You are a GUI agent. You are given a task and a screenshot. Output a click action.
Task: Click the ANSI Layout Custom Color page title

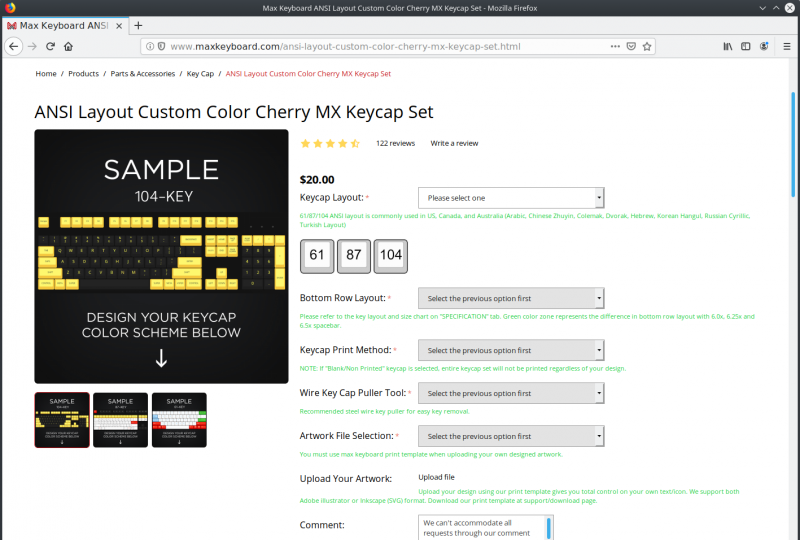tap(234, 112)
